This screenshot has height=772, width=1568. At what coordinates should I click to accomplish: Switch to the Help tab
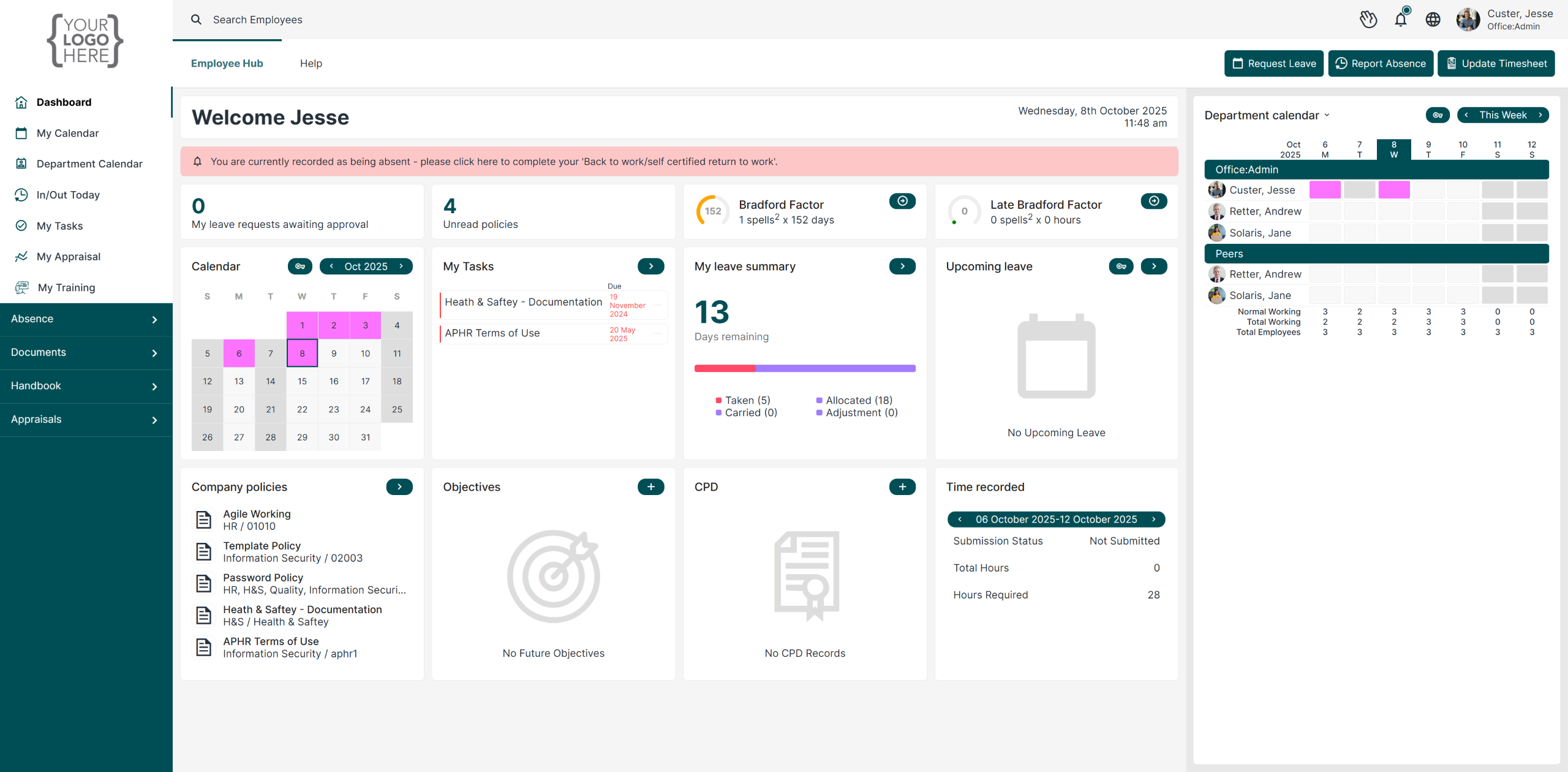click(311, 64)
